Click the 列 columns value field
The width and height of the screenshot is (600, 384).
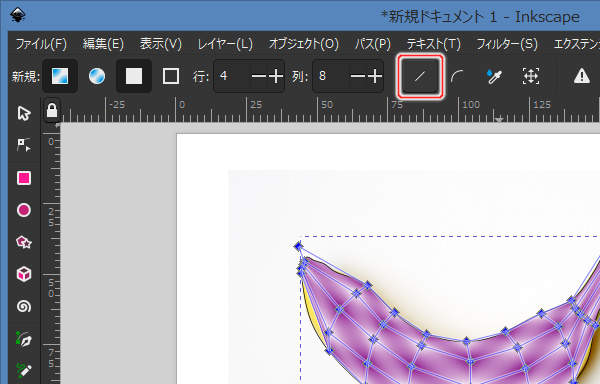tap(330, 76)
